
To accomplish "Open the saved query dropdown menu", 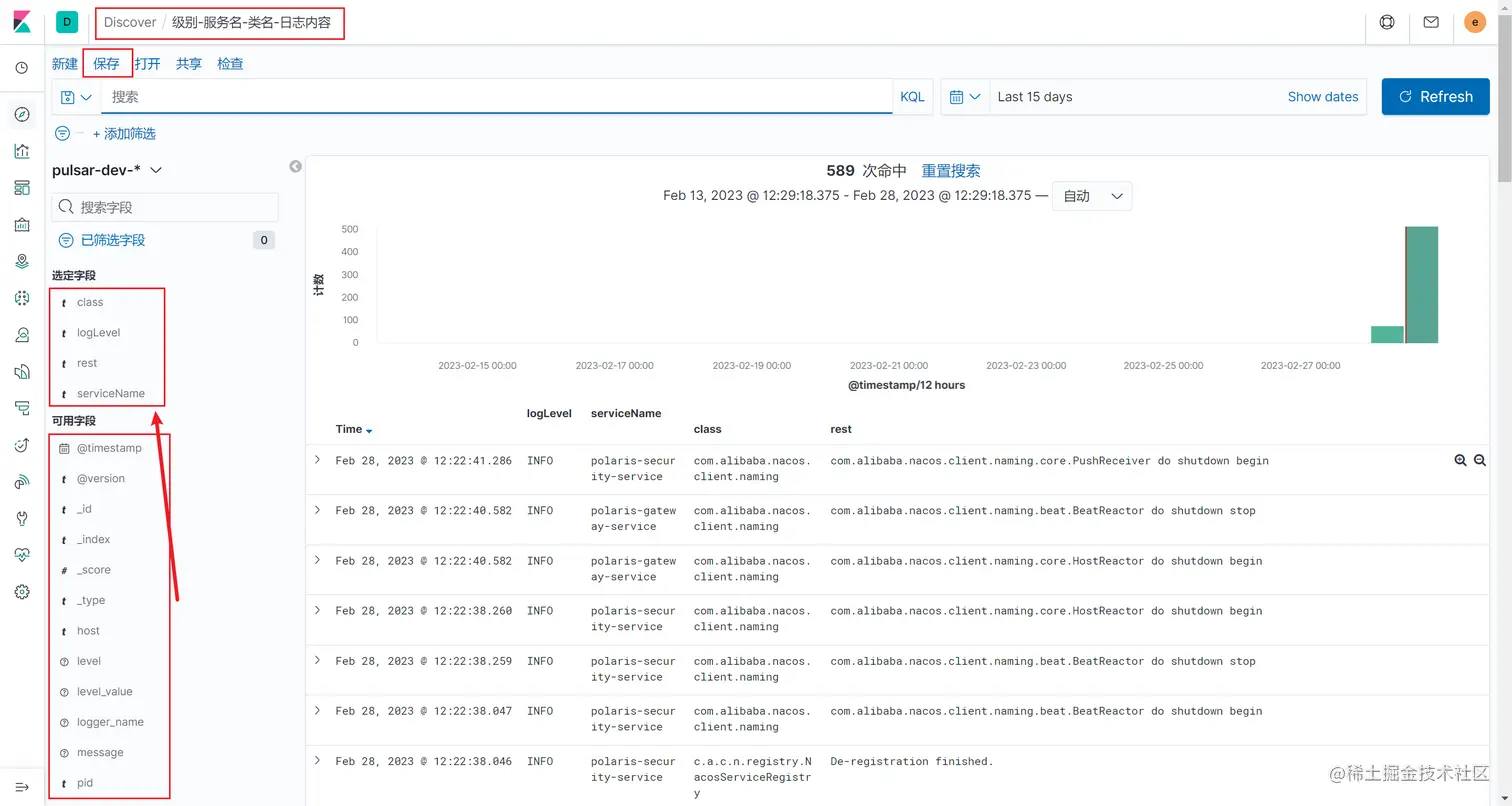I will pos(76,97).
